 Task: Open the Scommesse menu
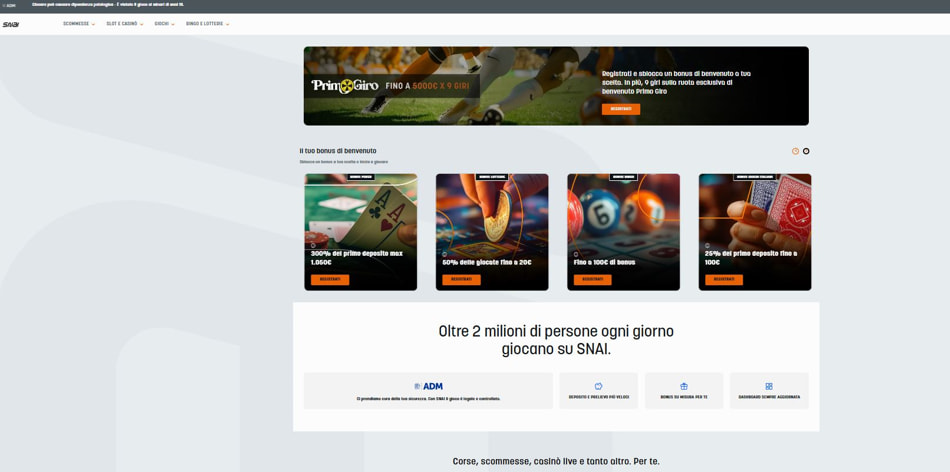[x=76, y=24]
